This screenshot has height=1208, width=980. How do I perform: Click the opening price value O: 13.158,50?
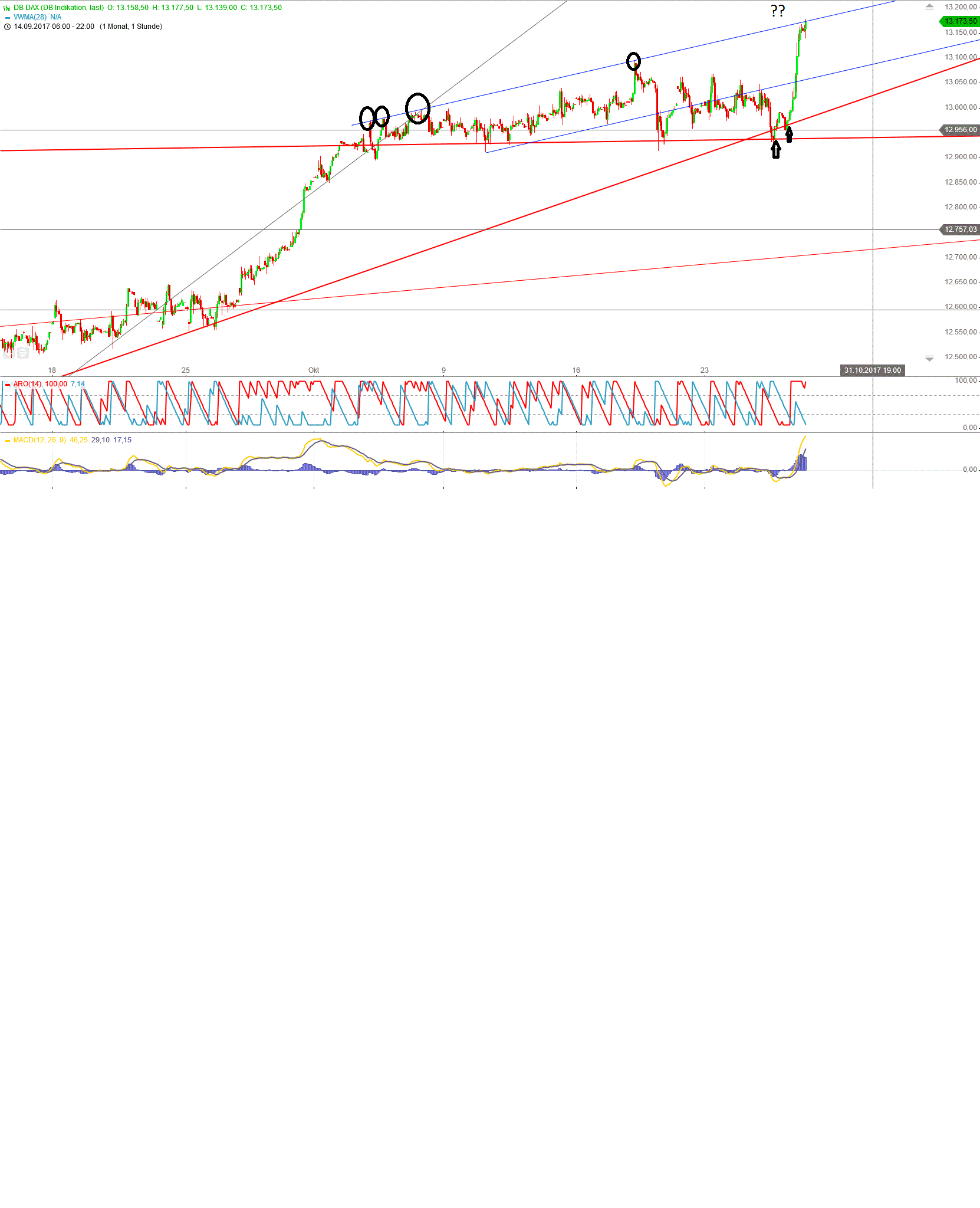click(x=128, y=8)
